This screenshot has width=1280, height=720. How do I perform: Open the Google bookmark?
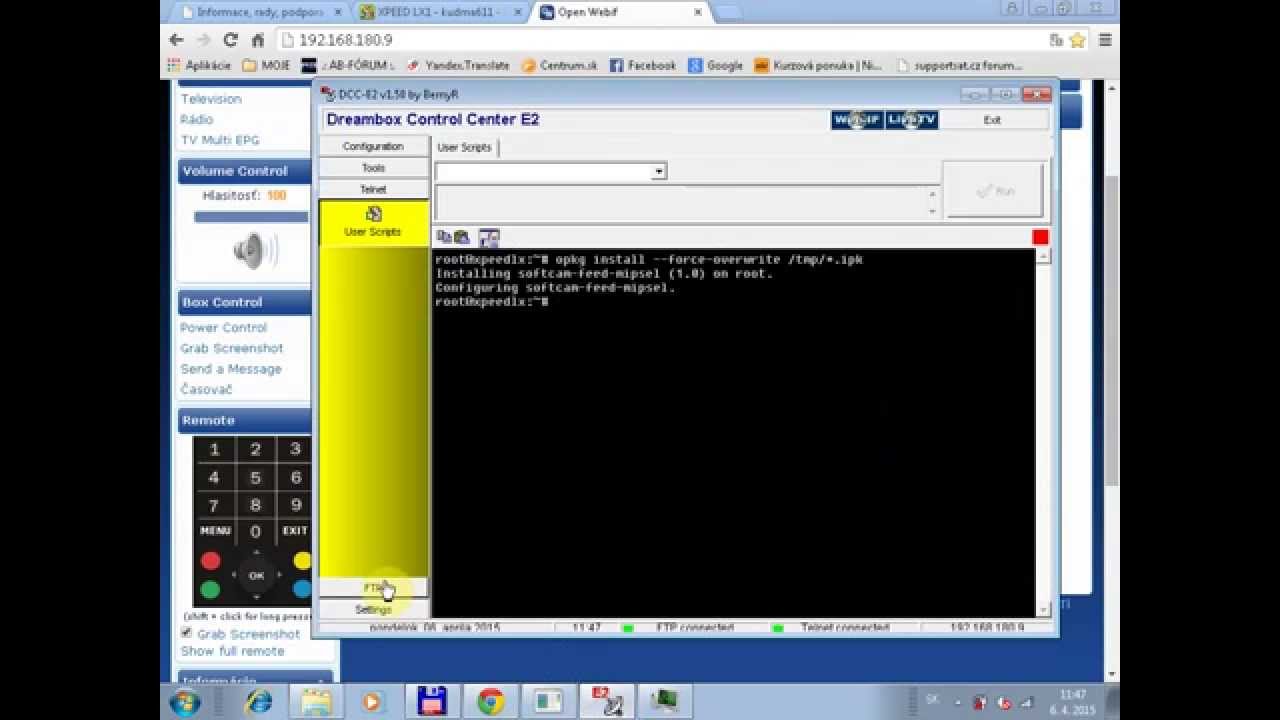(x=715, y=65)
